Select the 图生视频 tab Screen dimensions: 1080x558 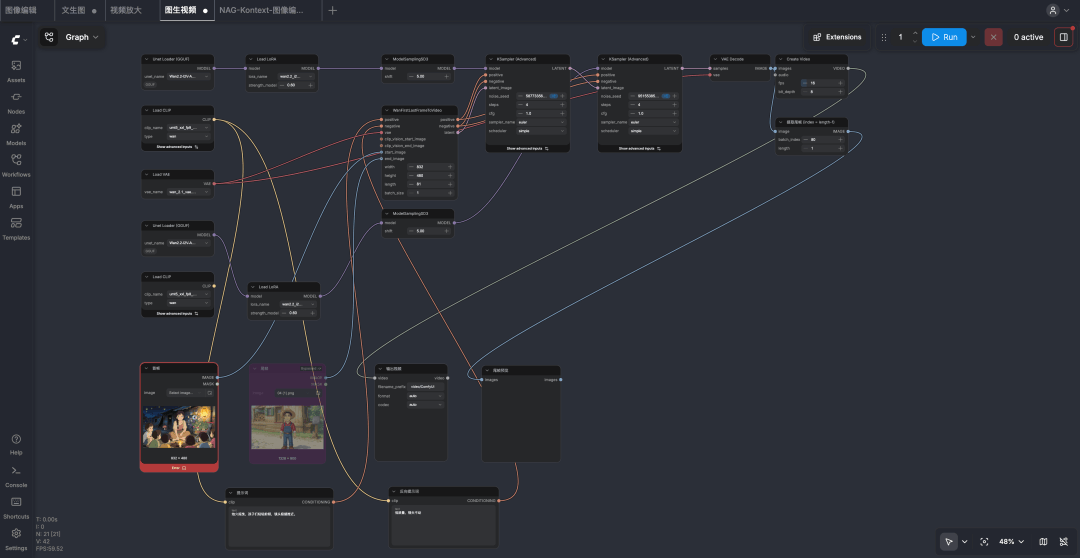click(180, 10)
